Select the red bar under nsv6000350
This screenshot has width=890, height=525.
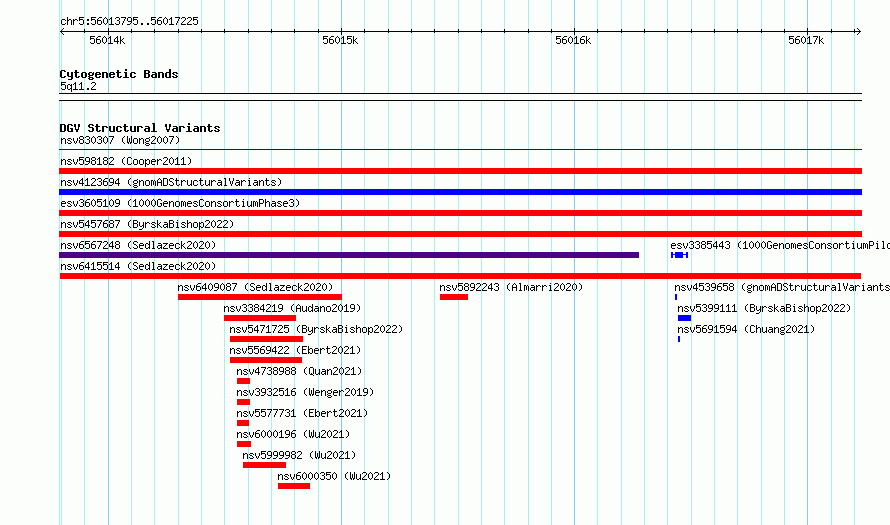(294, 486)
